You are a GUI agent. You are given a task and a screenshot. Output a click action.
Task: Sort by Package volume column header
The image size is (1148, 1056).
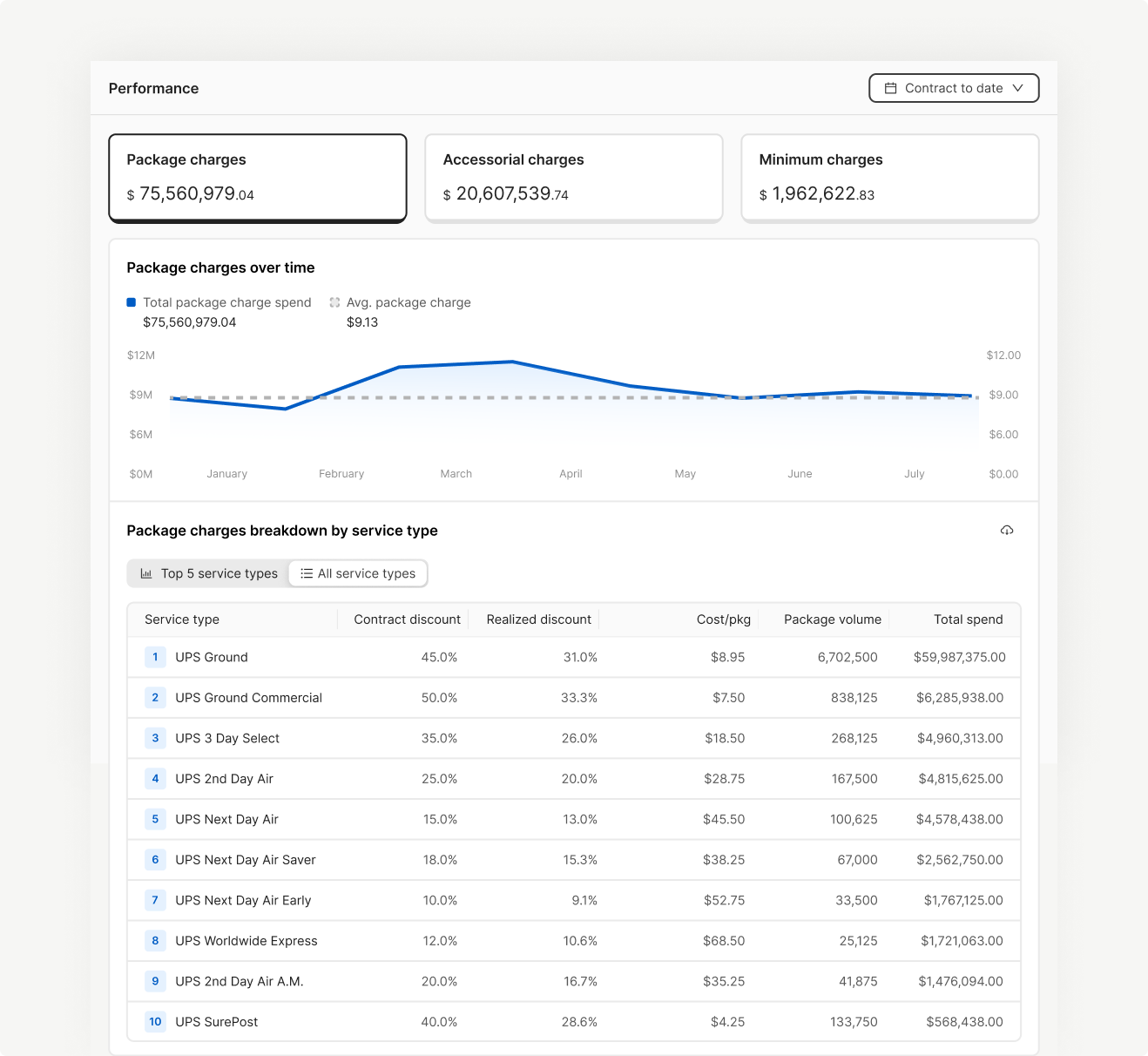tap(832, 619)
